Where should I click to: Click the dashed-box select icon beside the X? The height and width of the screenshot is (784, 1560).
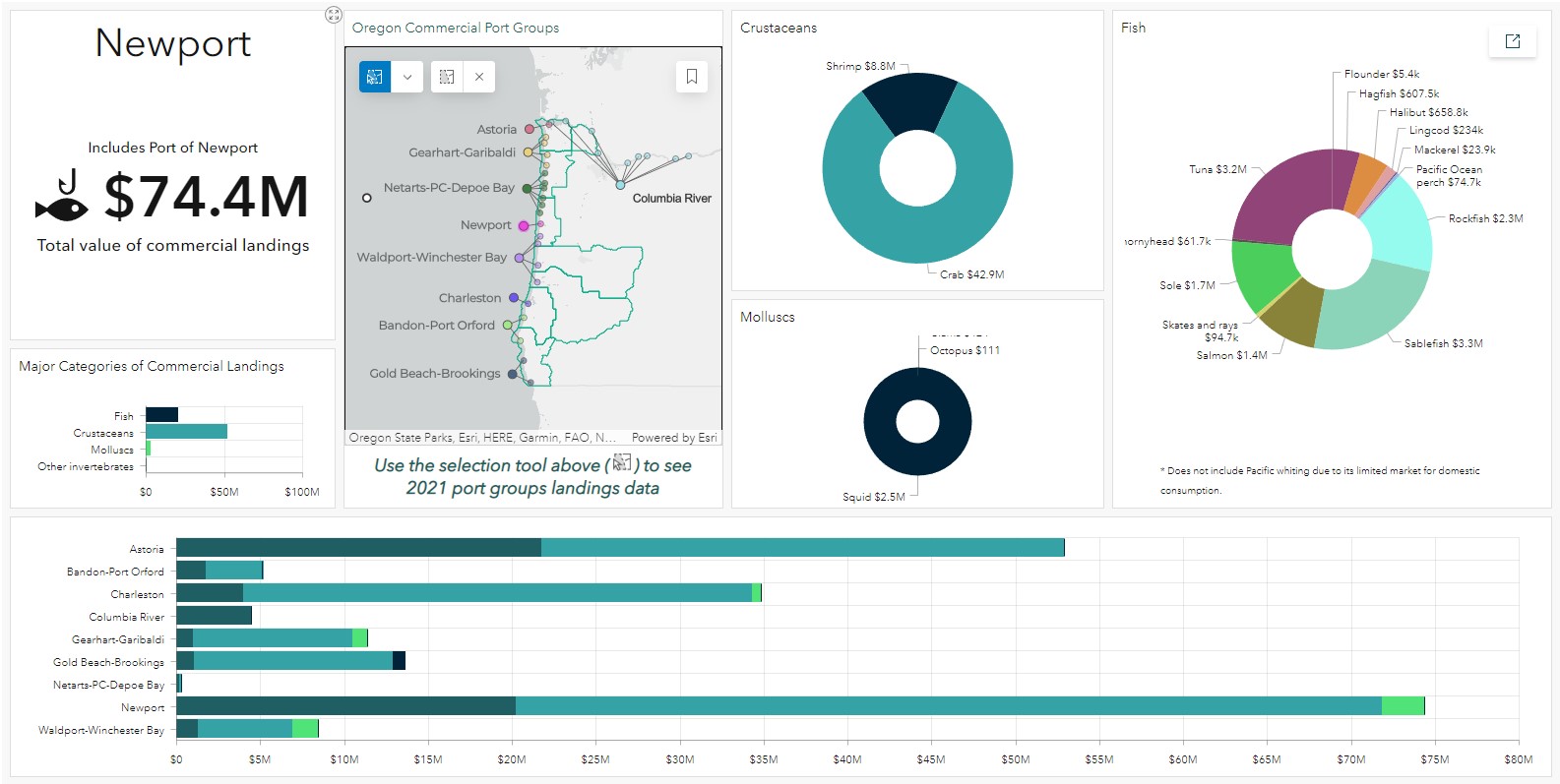447,77
